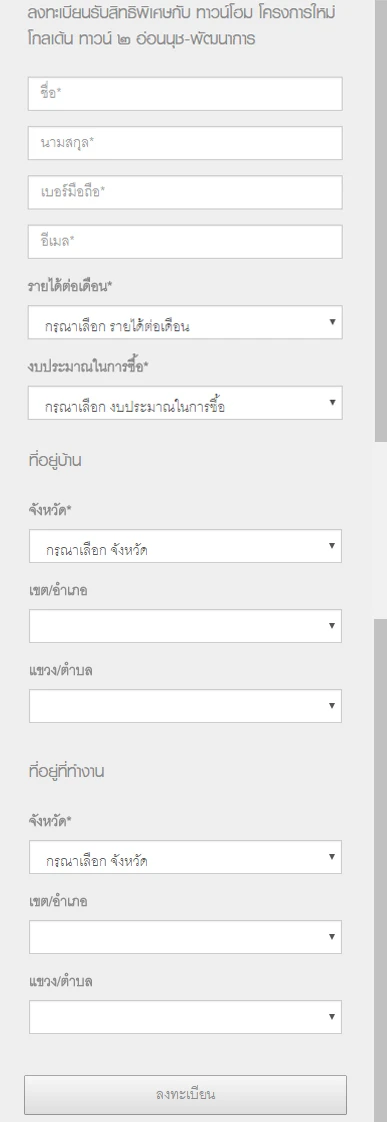387x1122 pixels.
Task: Click the arrow on purchase budget select
Action: coord(332,402)
